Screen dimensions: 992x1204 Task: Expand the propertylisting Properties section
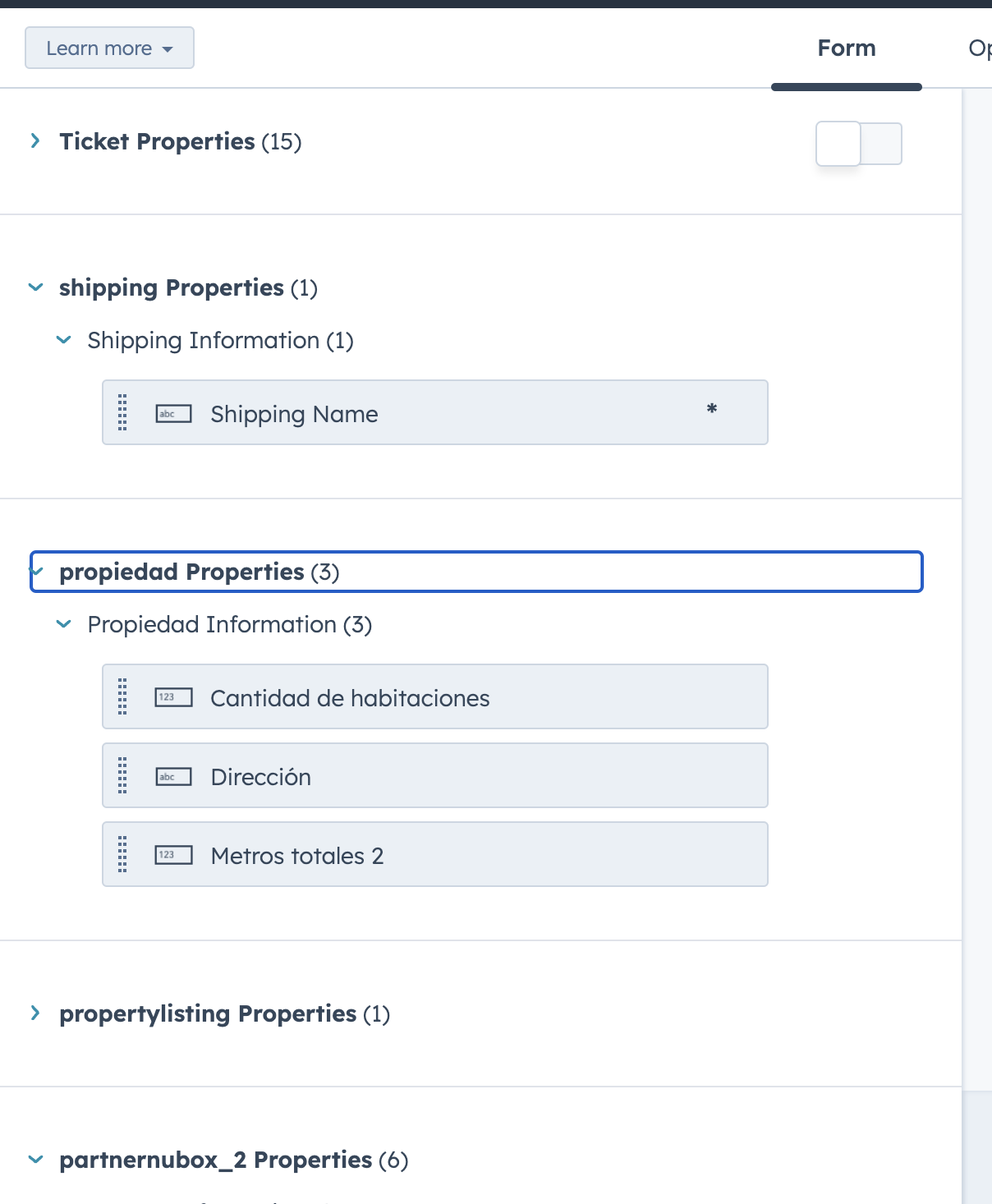tap(34, 1013)
